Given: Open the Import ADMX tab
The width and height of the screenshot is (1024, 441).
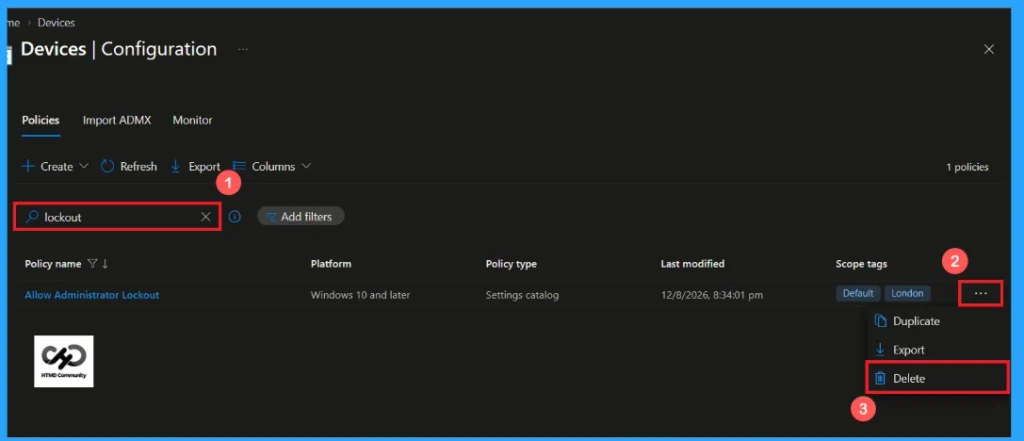Looking at the screenshot, I should [117, 120].
